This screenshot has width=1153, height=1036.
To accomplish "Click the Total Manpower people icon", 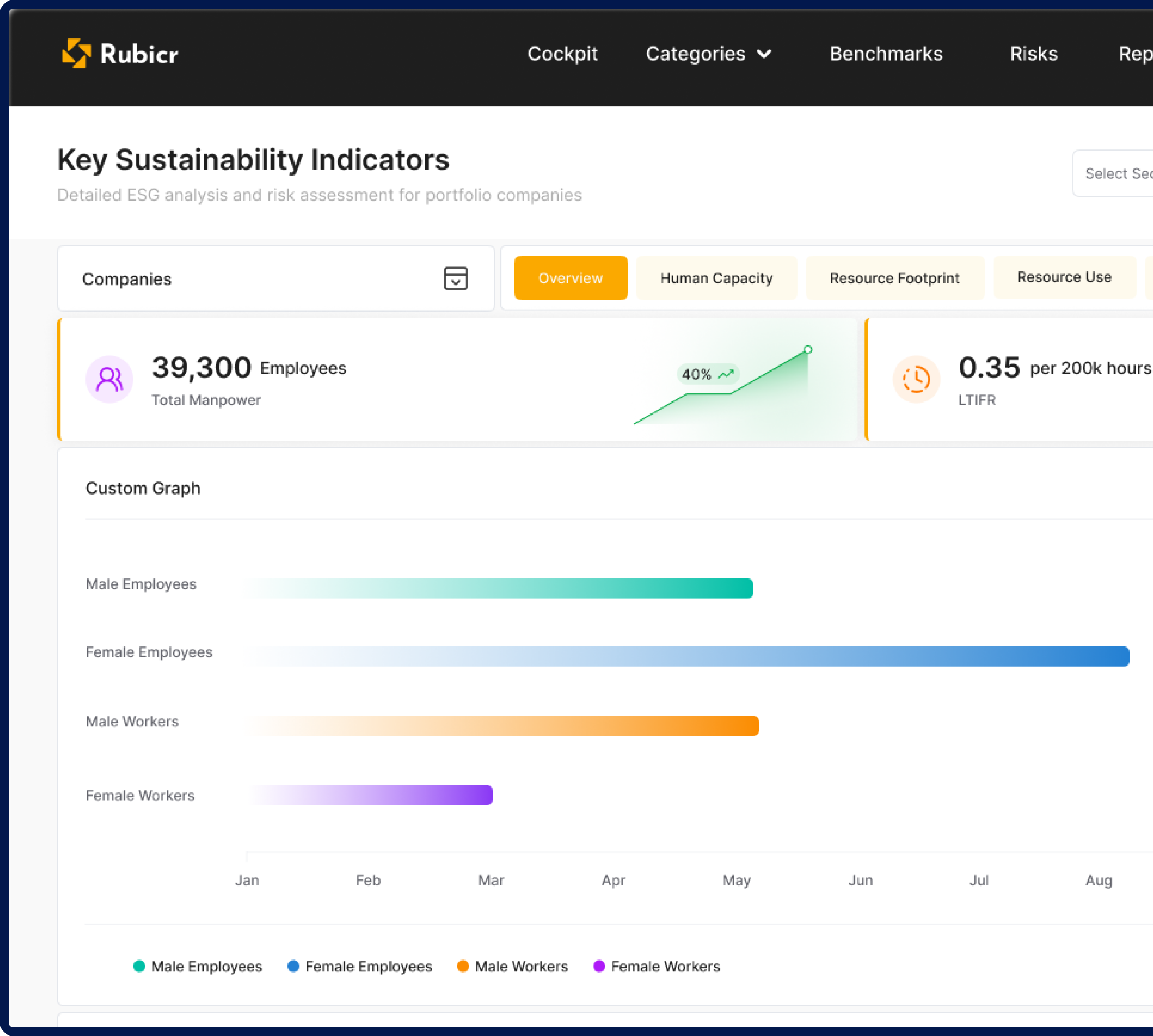I will point(109,379).
